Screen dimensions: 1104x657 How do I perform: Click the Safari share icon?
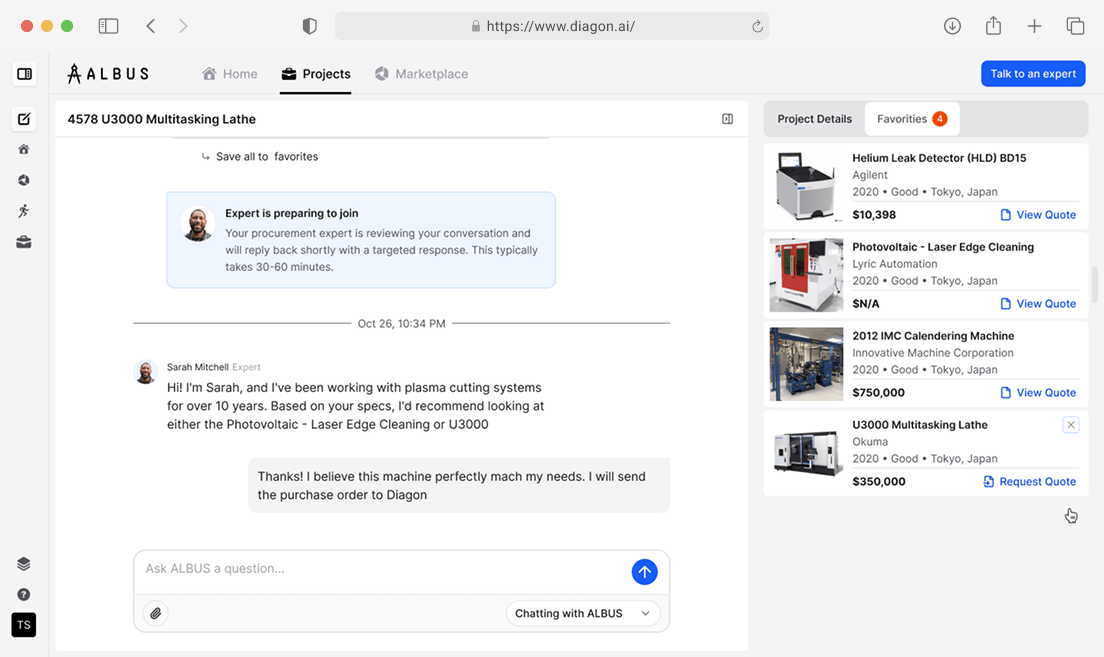pos(993,26)
